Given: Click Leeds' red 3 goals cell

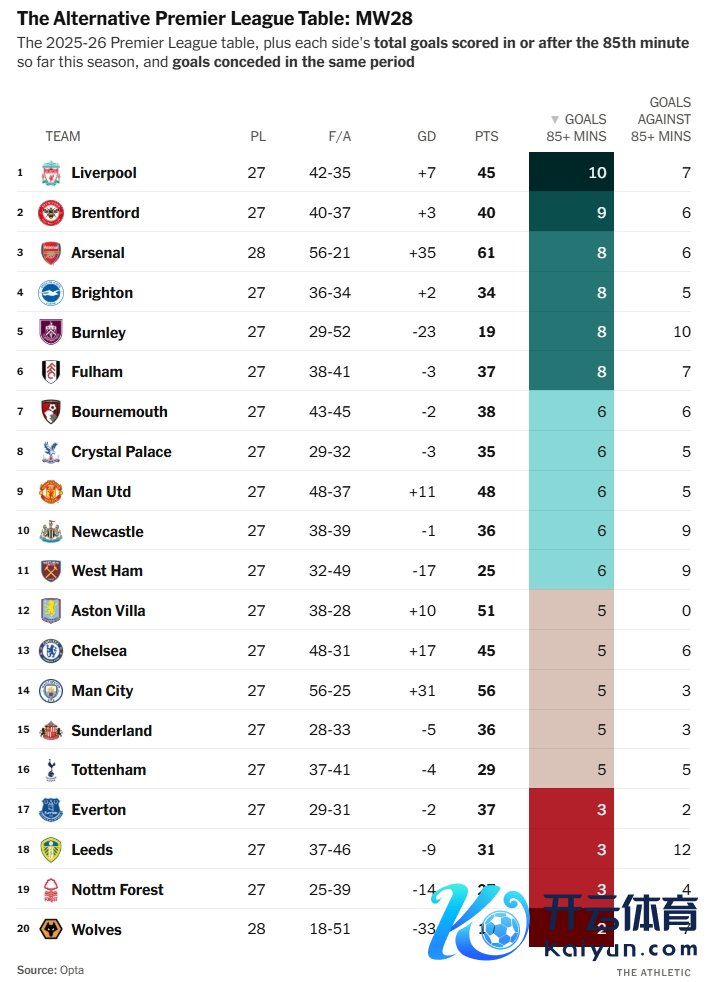Looking at the screenshot, I should pyautogui.click(x=571, y=850).
